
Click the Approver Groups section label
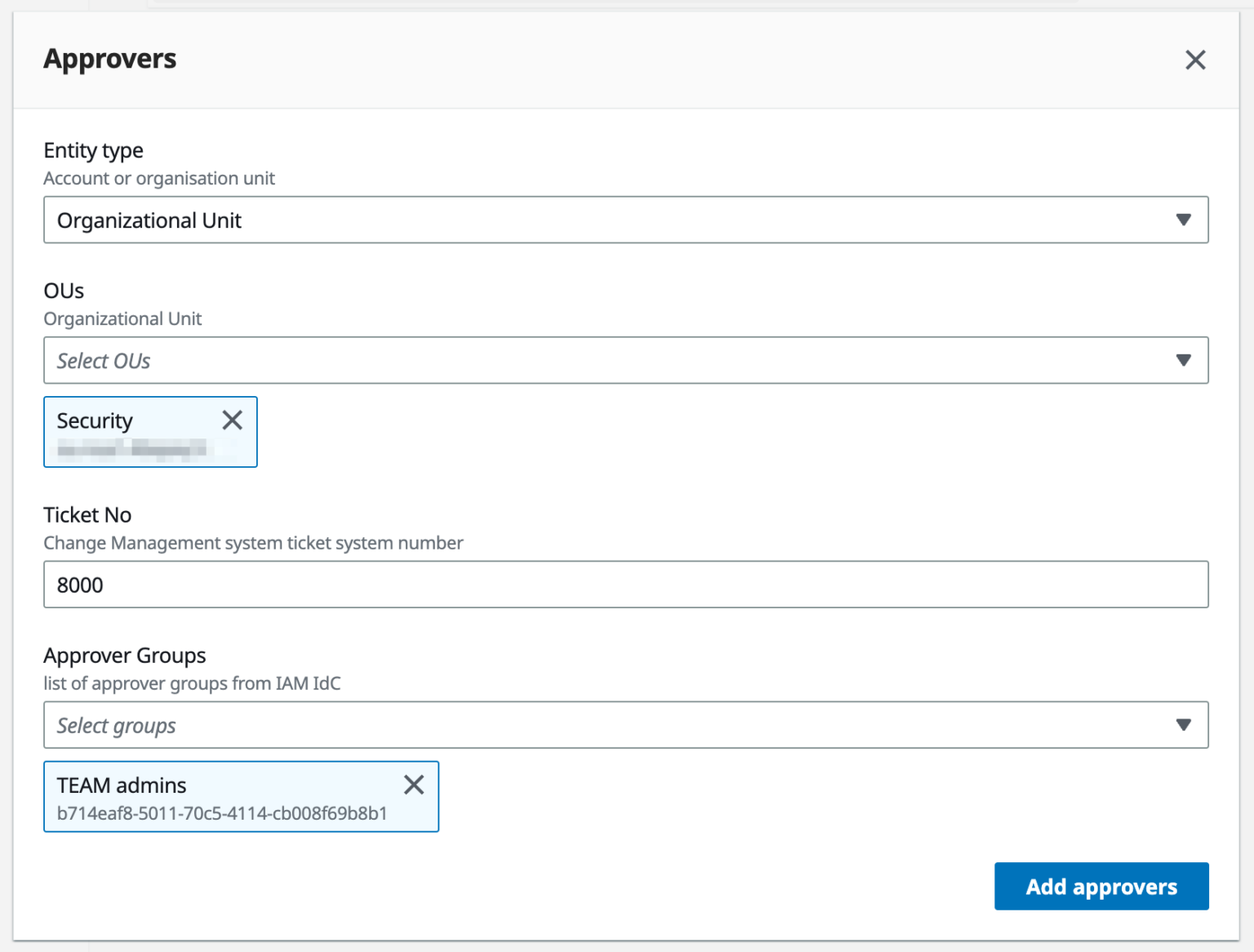coord(124,655)
